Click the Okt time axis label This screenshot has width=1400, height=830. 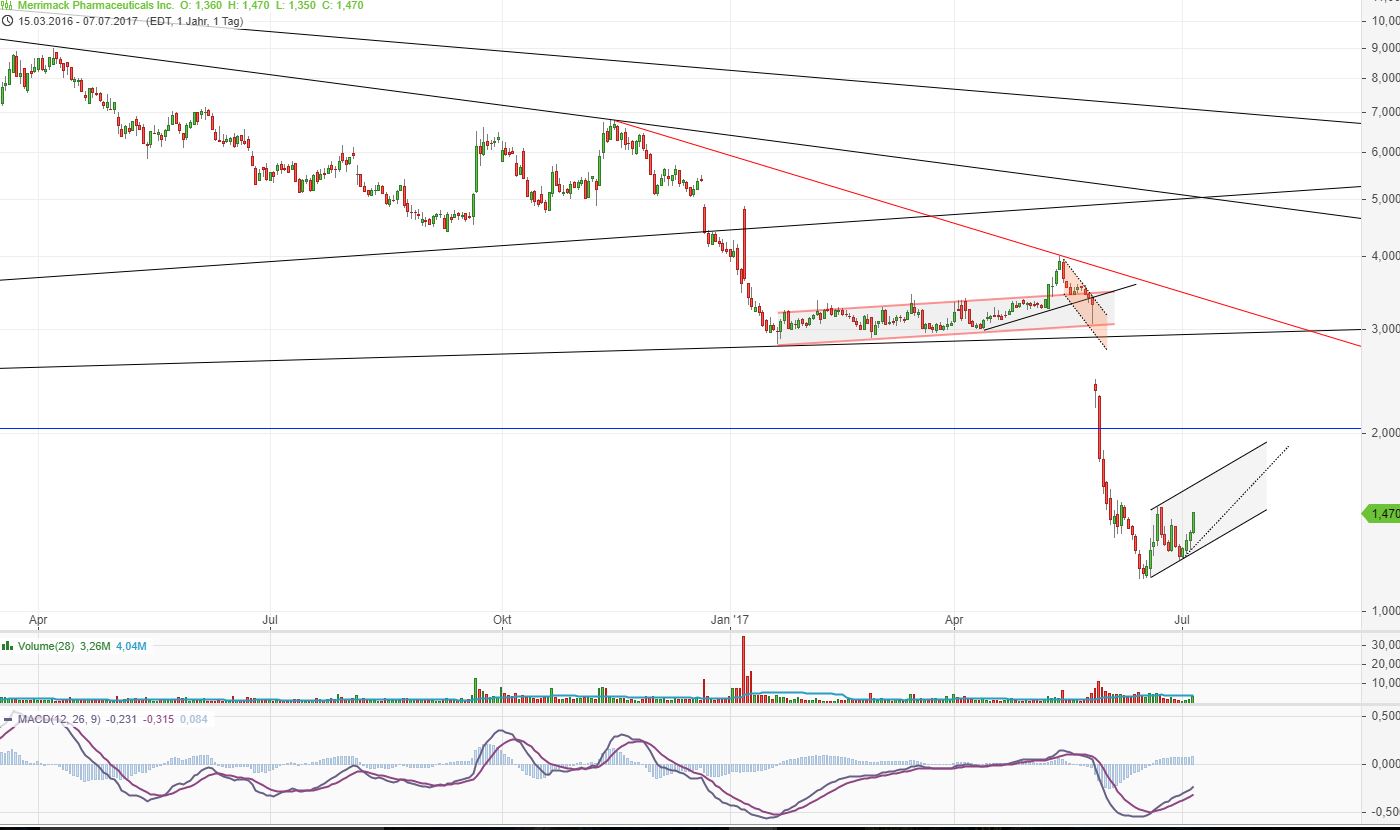[502, 621]
